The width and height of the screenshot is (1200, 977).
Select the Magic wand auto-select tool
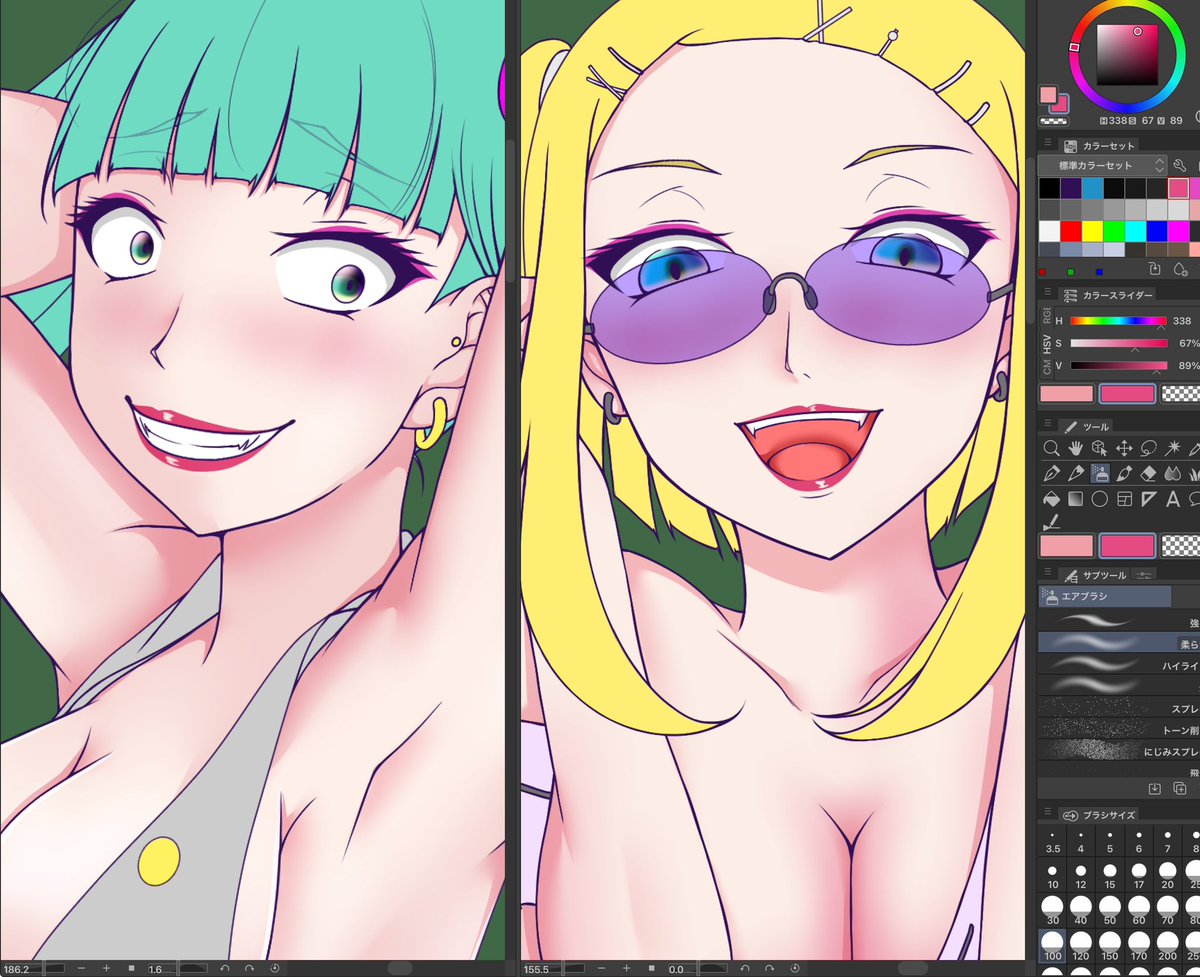[x=1173, y=448]
